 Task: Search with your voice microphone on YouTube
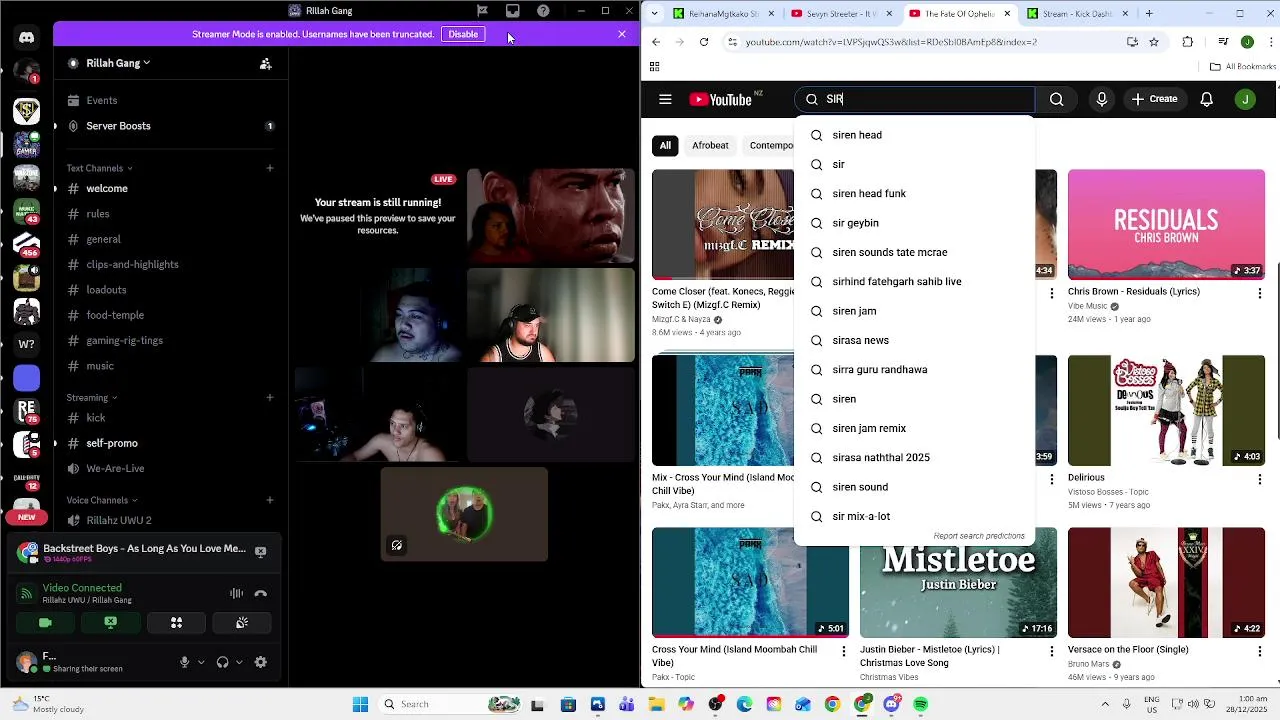point(1101,99)
